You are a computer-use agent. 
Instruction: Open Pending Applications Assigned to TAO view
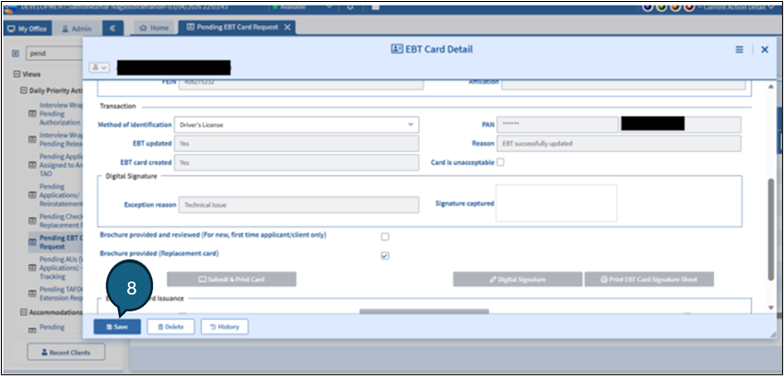point(60,165)
